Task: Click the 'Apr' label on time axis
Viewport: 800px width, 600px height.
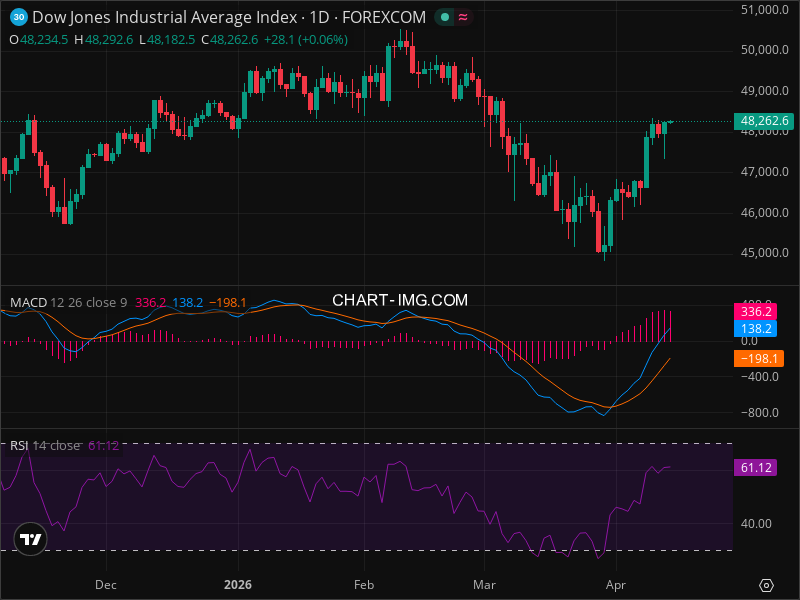Action: pos(616,585)
